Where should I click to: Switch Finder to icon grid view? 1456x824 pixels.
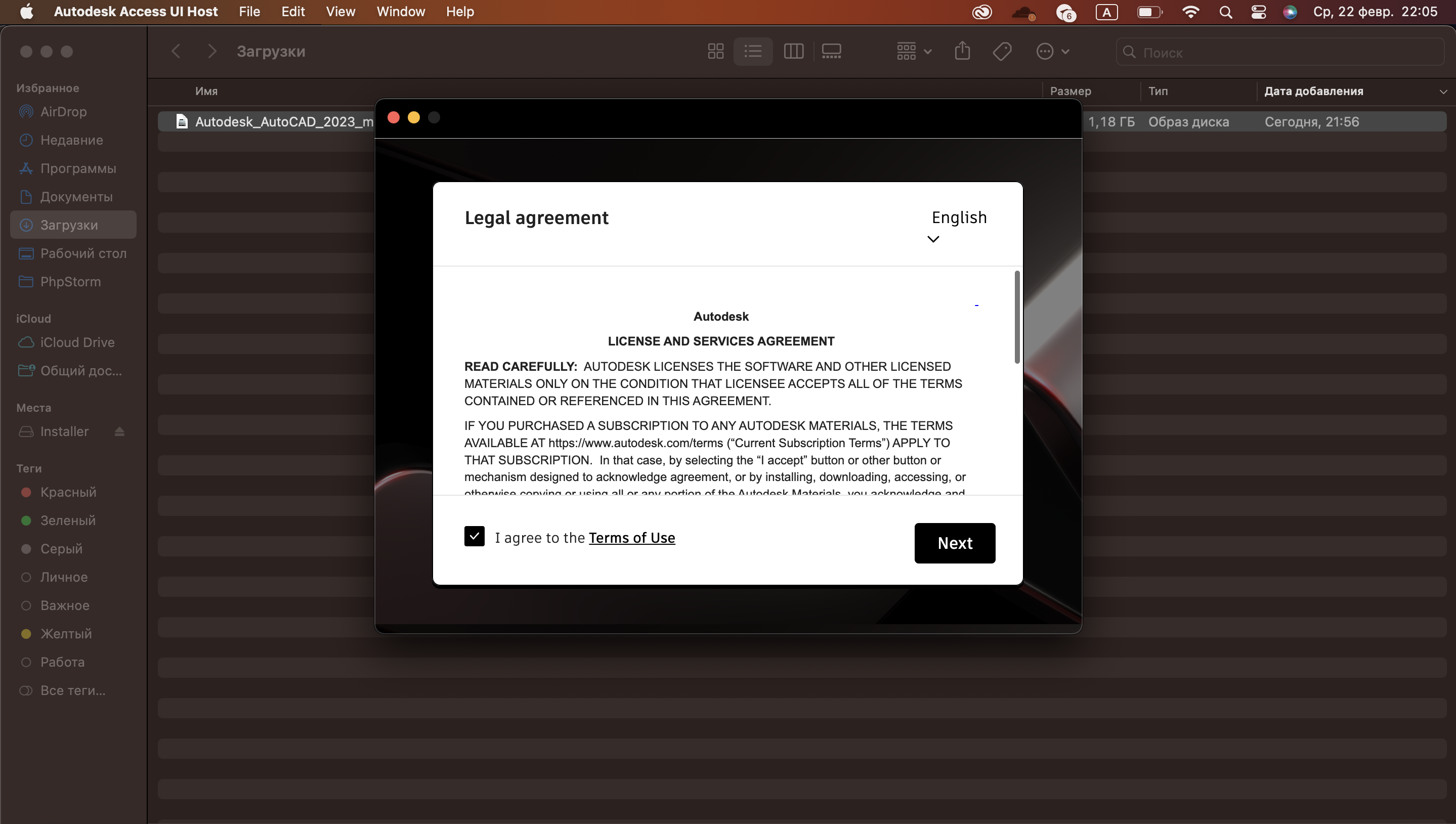[x=715, y=52]
